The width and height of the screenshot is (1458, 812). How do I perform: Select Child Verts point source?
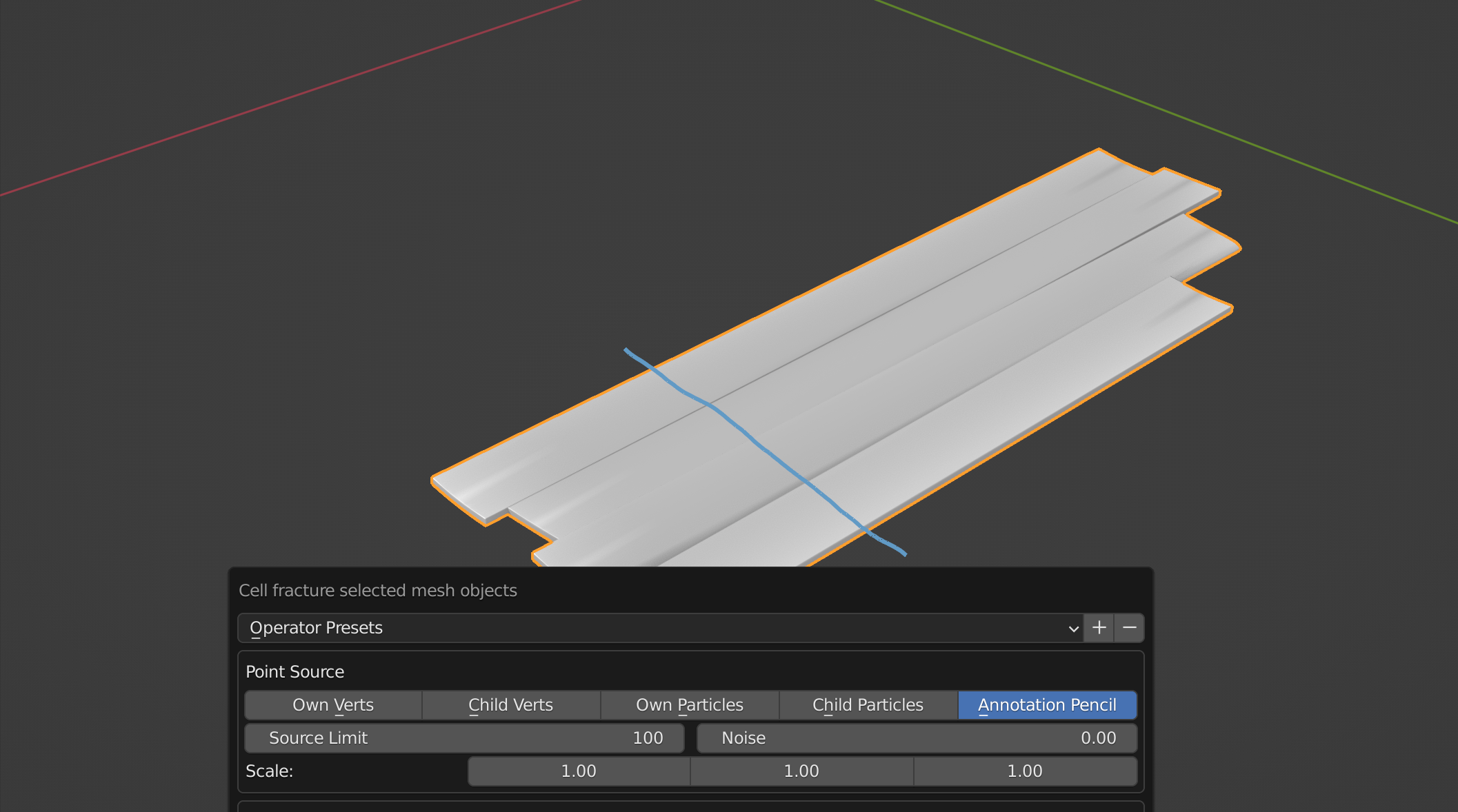(511, 705)
